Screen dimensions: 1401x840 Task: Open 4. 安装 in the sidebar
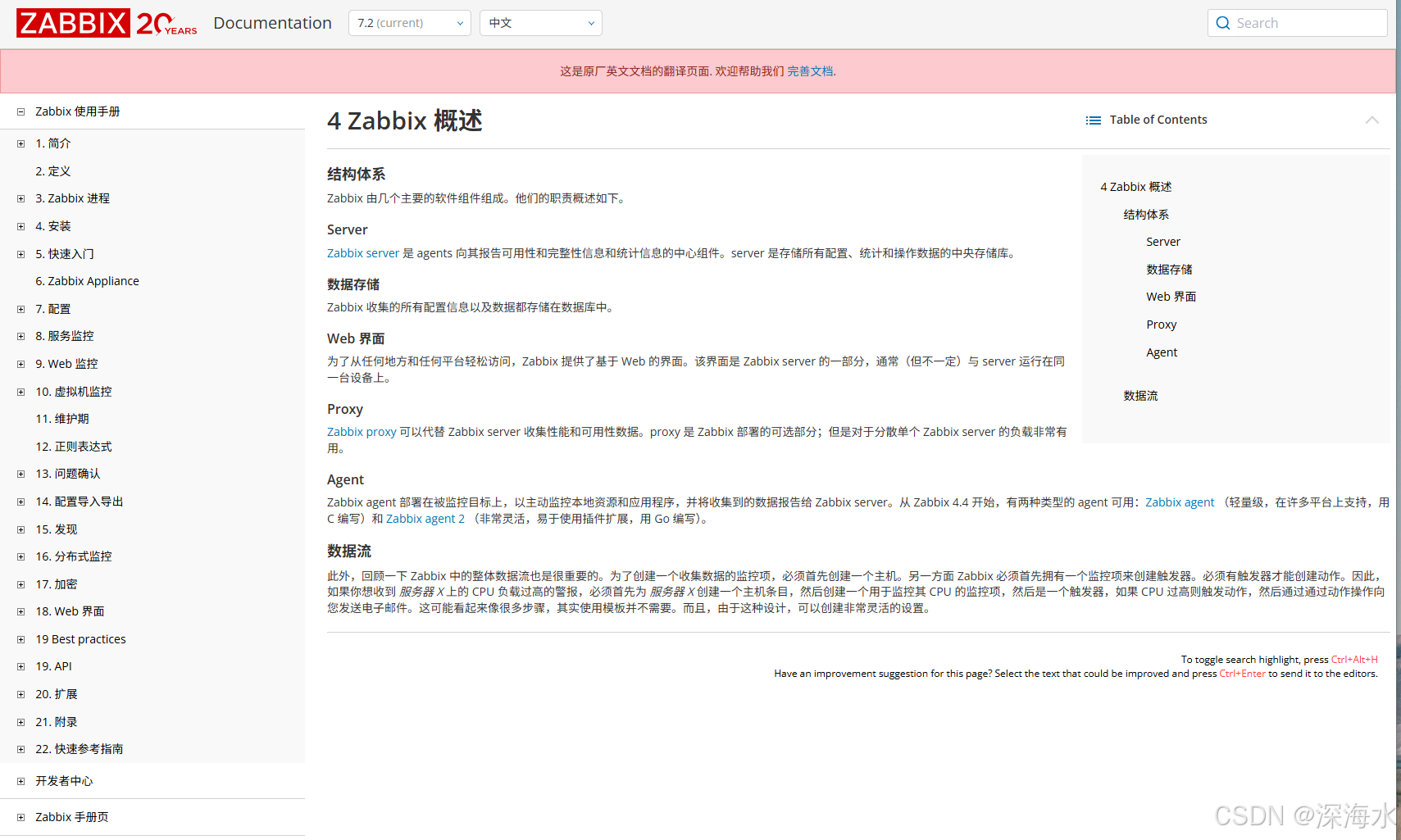click(53, 226)
